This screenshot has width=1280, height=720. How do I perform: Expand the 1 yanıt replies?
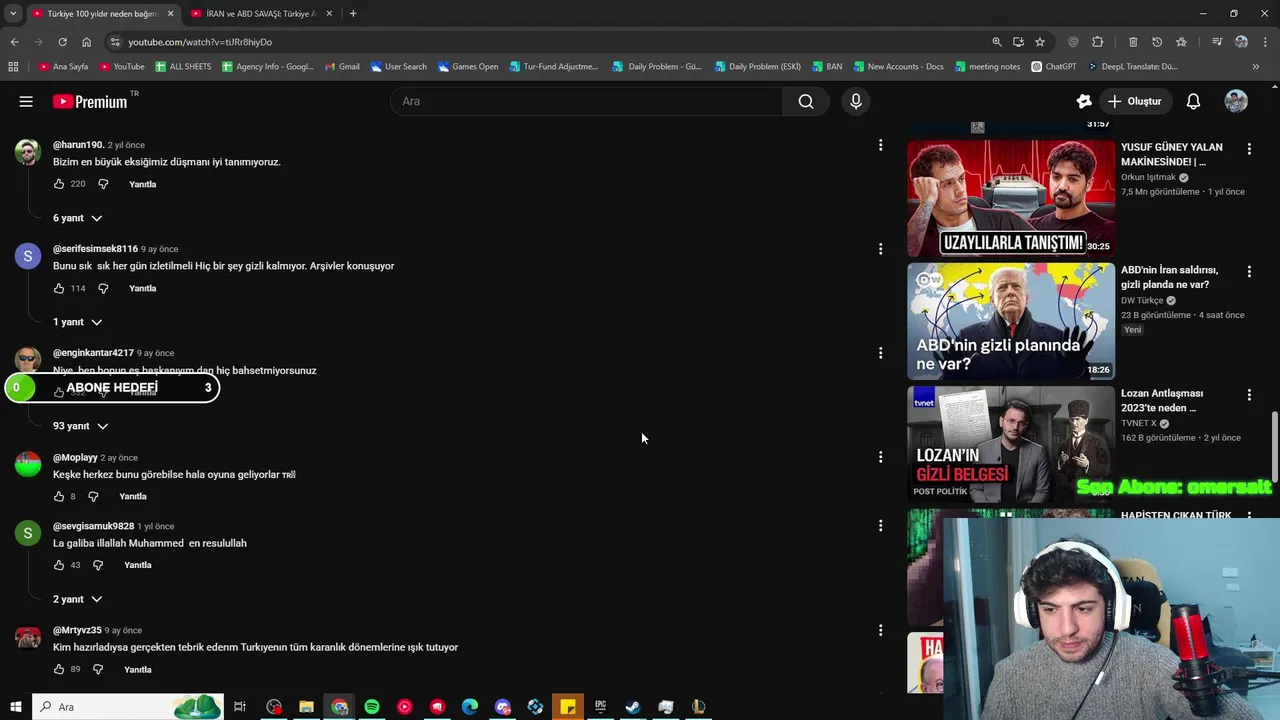tap(77, 322)
